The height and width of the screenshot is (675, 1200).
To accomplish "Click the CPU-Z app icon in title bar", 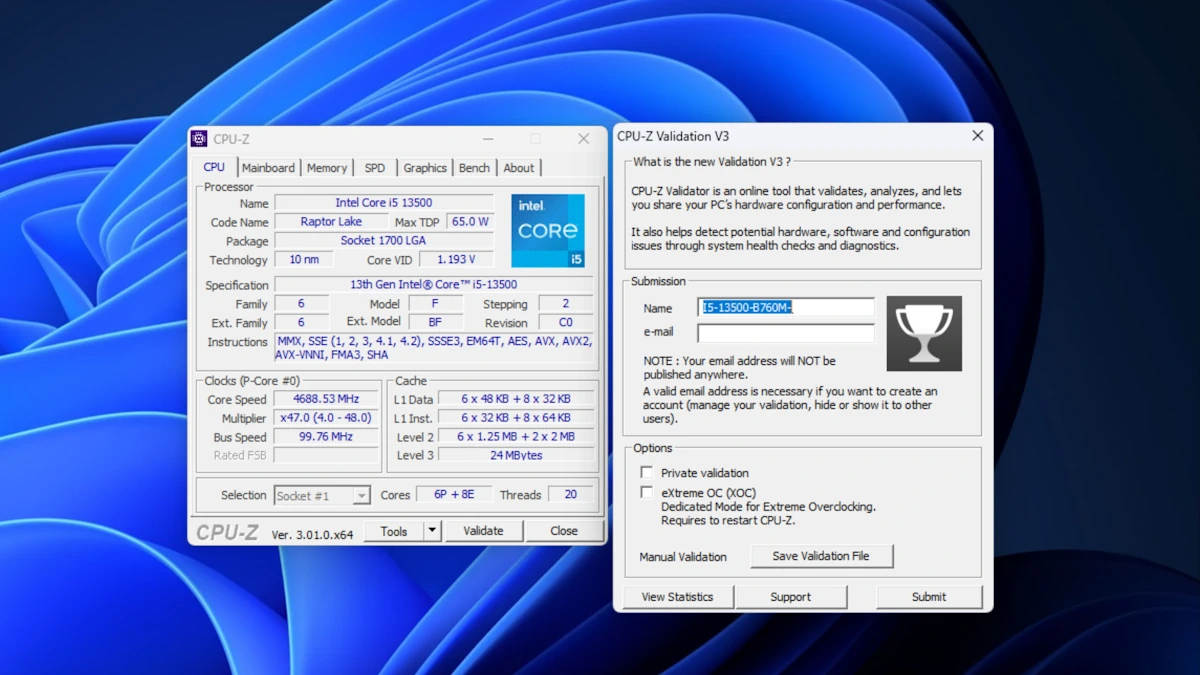I will point(199,139).
